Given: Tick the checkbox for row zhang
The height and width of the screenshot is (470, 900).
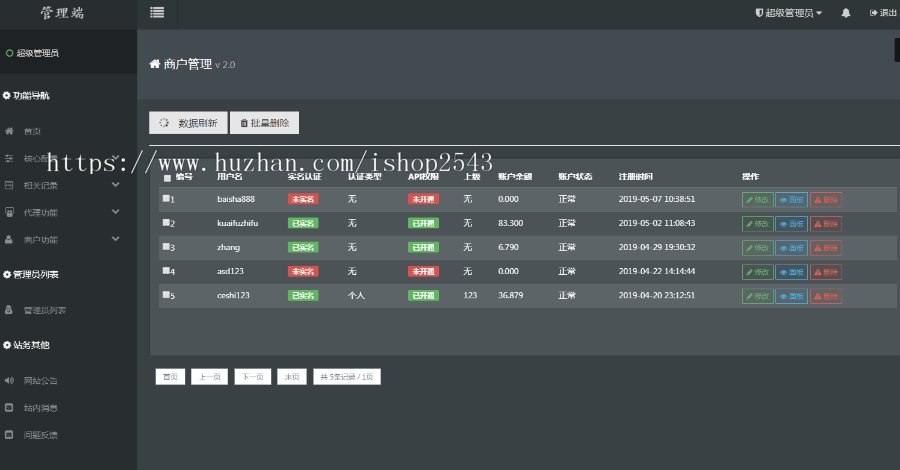Looking at the screenshot, I should [x=166, y=246].
